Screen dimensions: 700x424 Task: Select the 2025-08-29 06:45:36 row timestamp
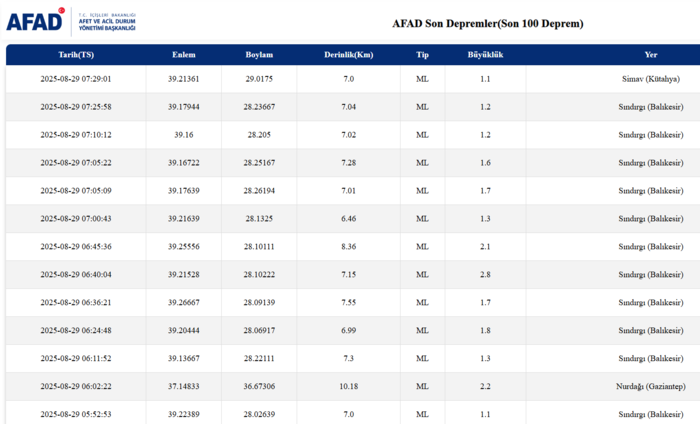point(76,246)
